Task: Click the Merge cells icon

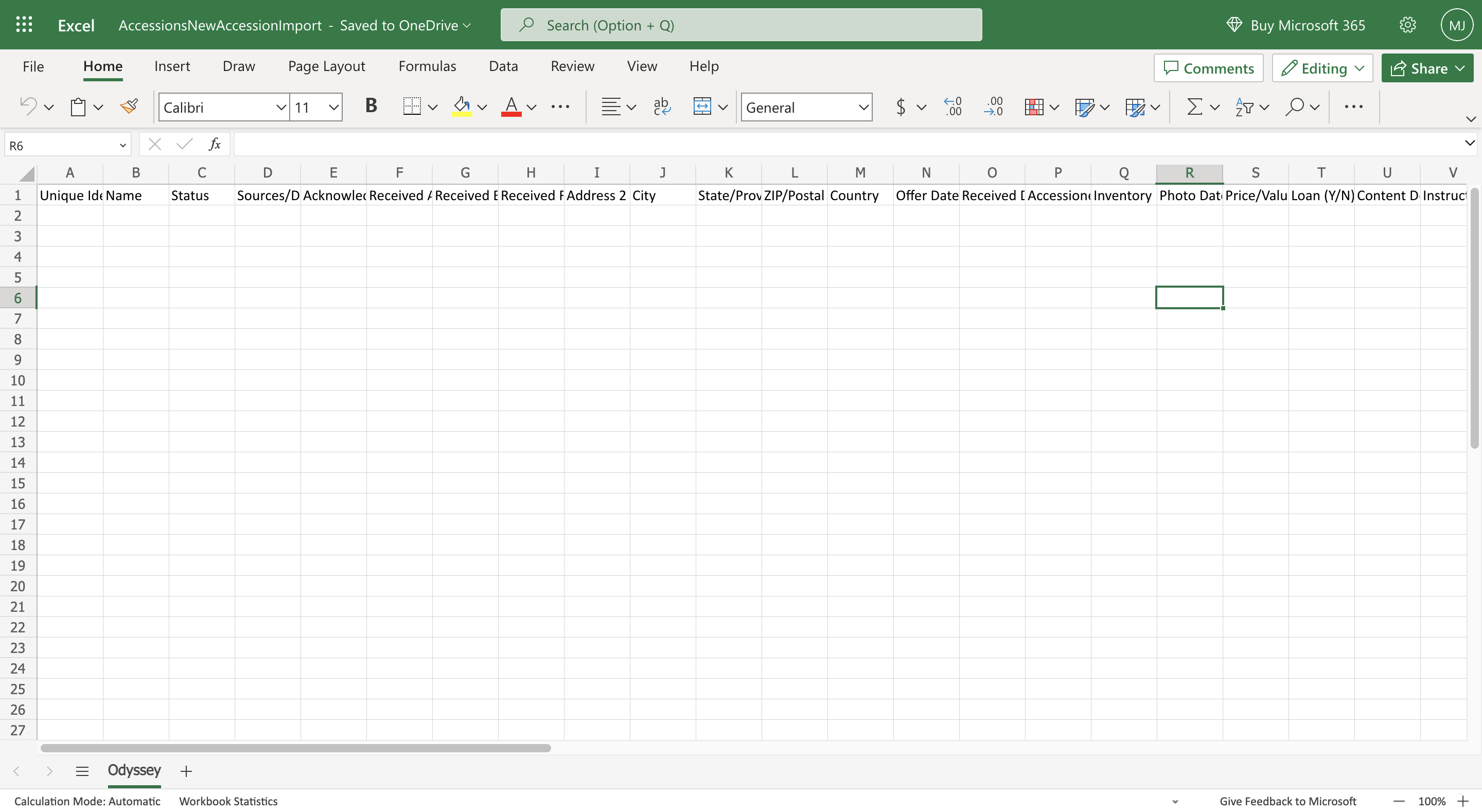Action: click(702, 107)
